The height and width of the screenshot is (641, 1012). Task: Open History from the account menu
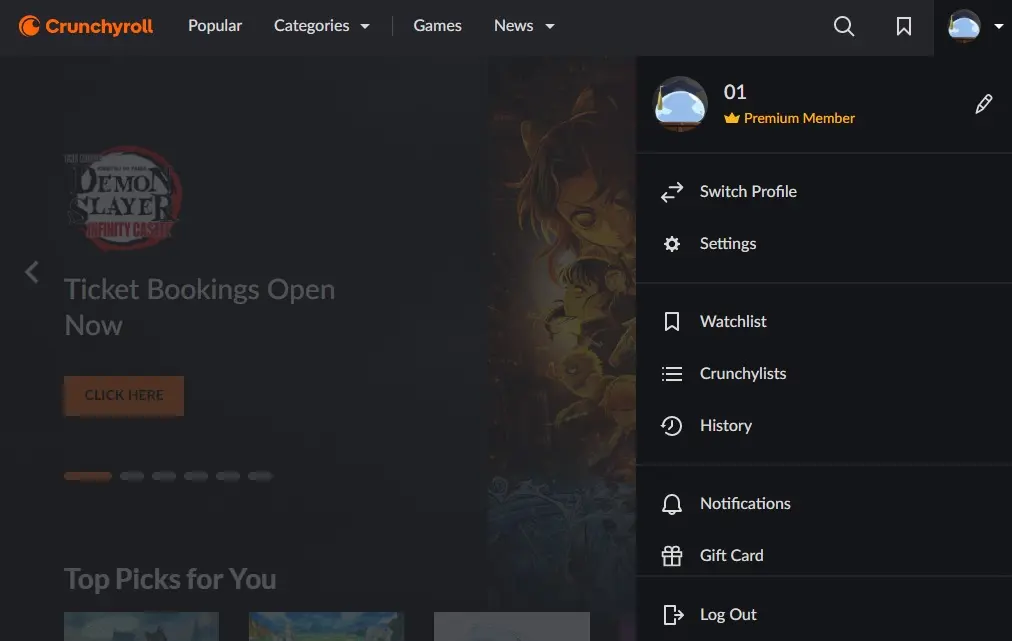point(824,425)
